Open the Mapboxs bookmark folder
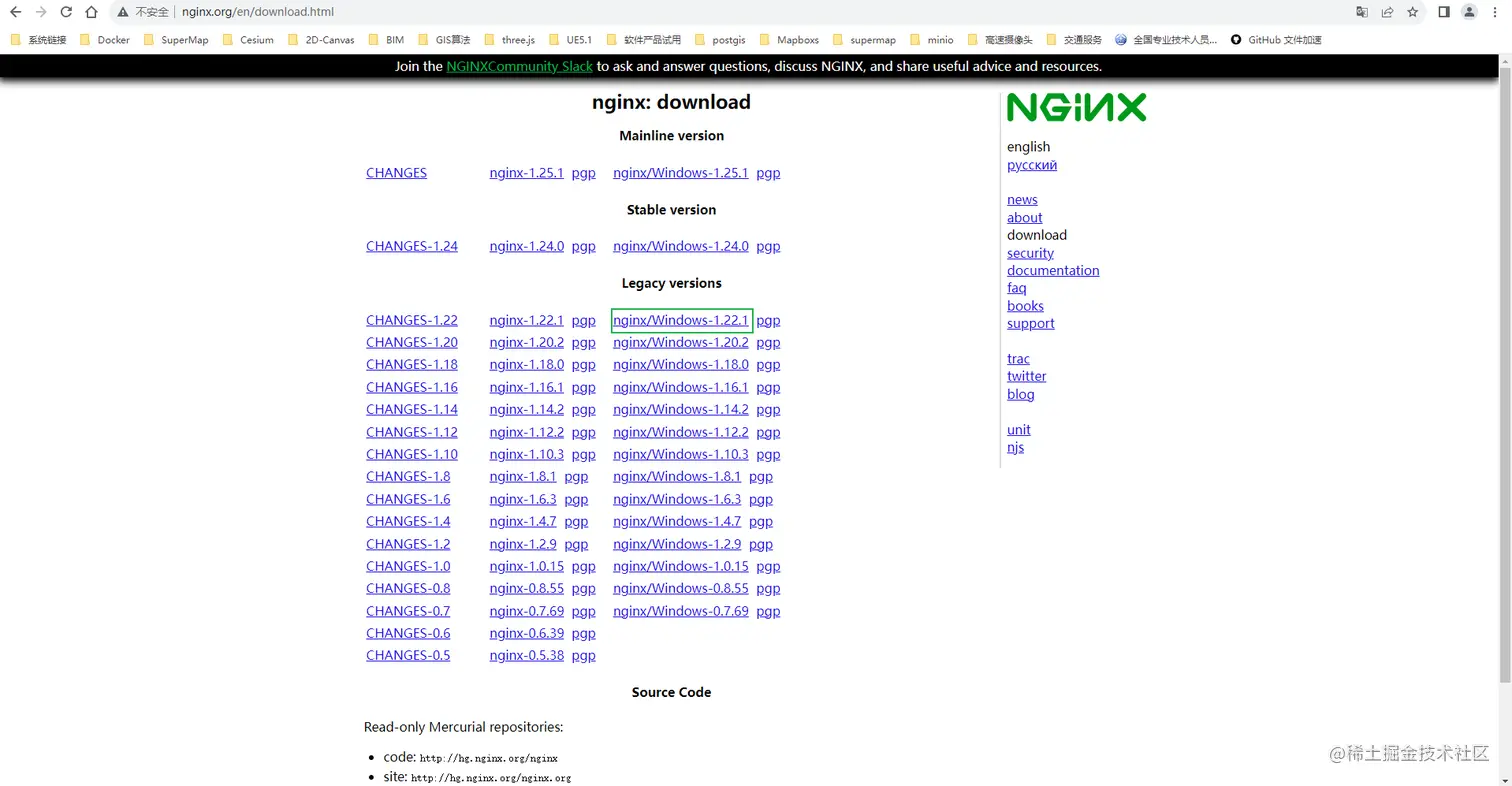The image size is (1512, 786). 788,40
